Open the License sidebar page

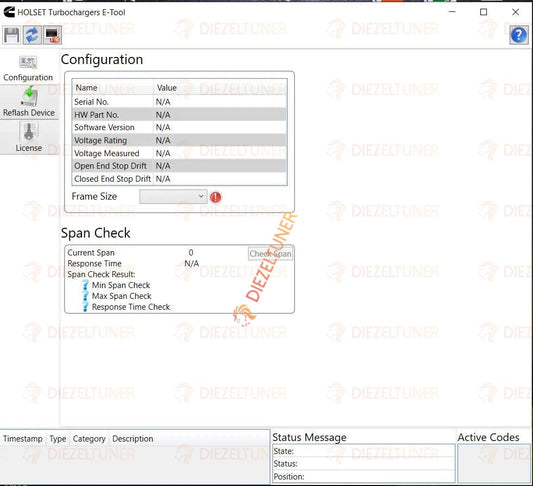click(x=29, y=137)
